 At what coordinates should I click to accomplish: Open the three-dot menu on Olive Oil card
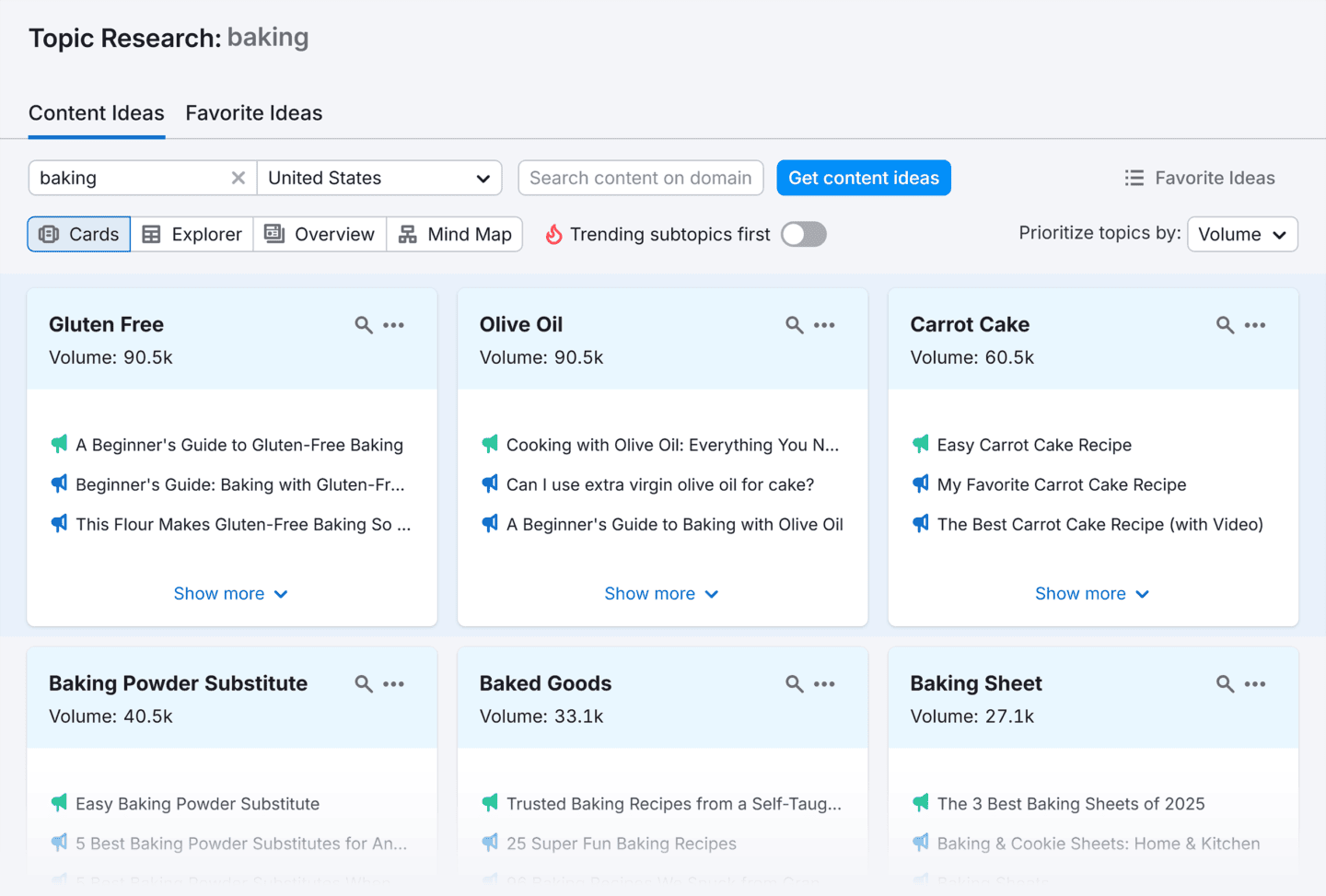[x=825, y=325]
